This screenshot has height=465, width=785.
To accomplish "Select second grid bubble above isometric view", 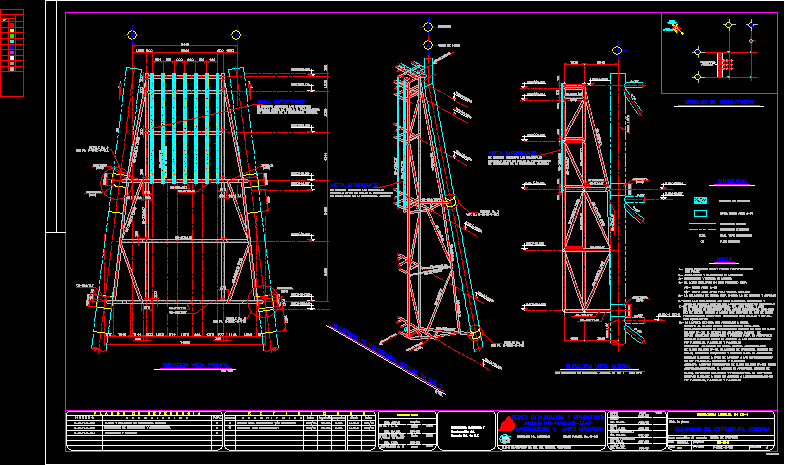I will coord(428,45).
